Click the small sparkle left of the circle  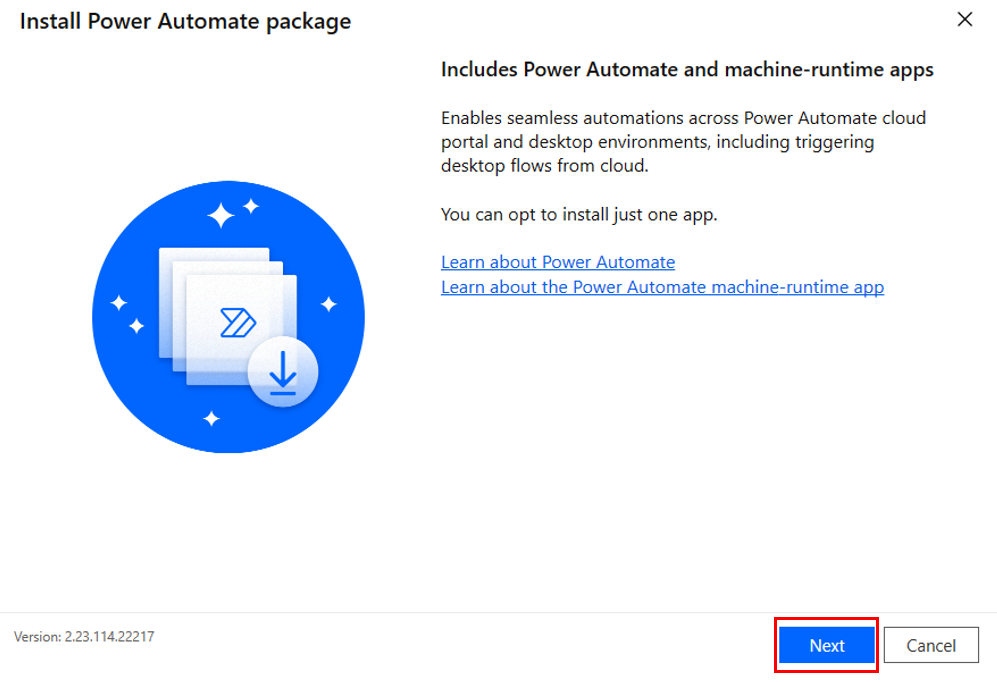[x=117, y=300]
